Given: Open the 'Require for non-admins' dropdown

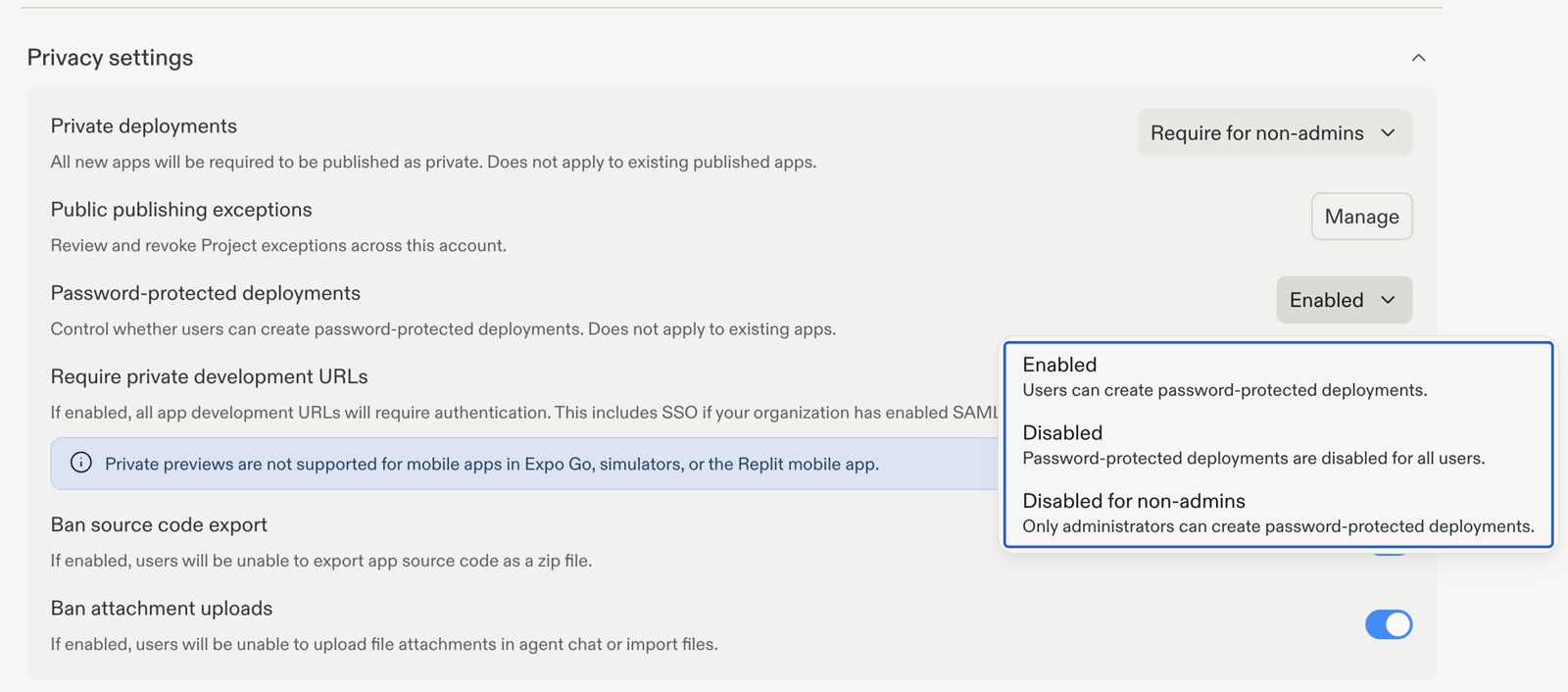Looking at the screenshot, I should pos(1274,132).
